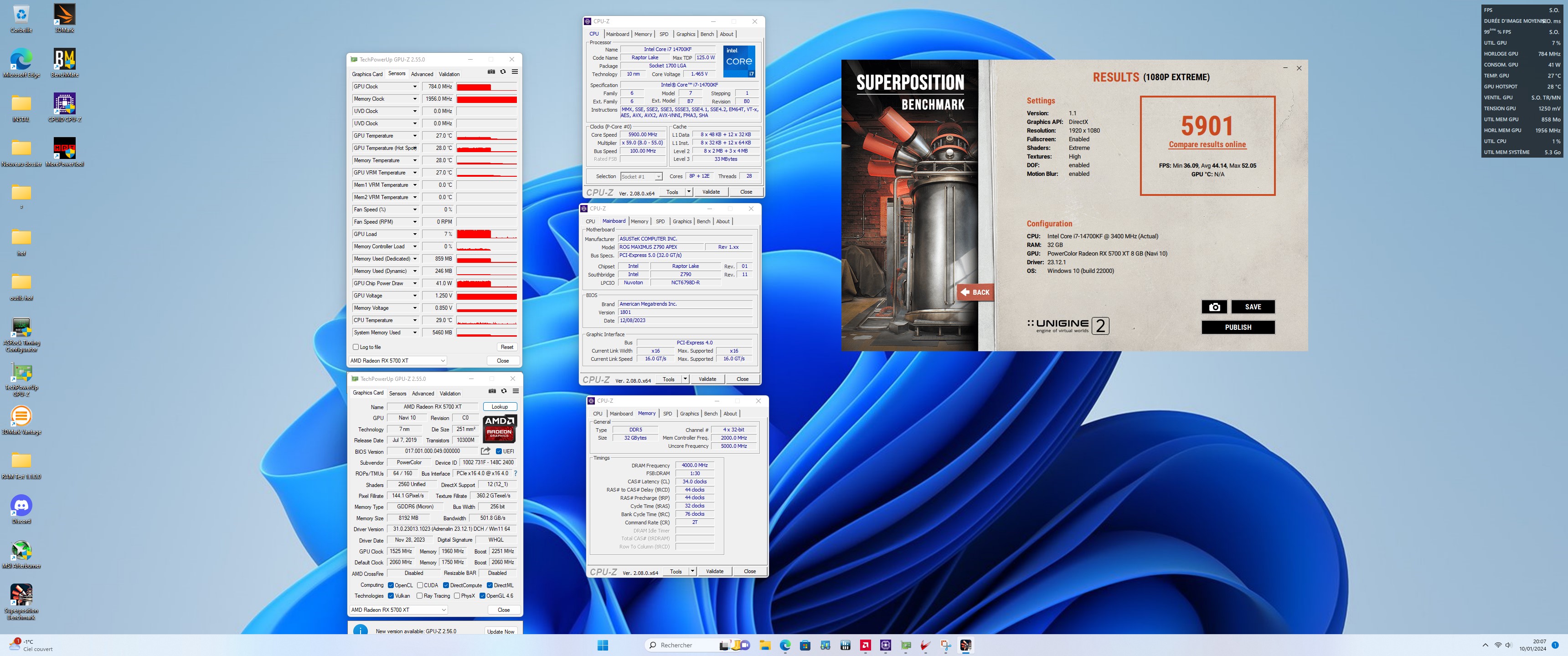
Task: Take a screenshot in GPU-Z Sensors window
Action: 491,72
